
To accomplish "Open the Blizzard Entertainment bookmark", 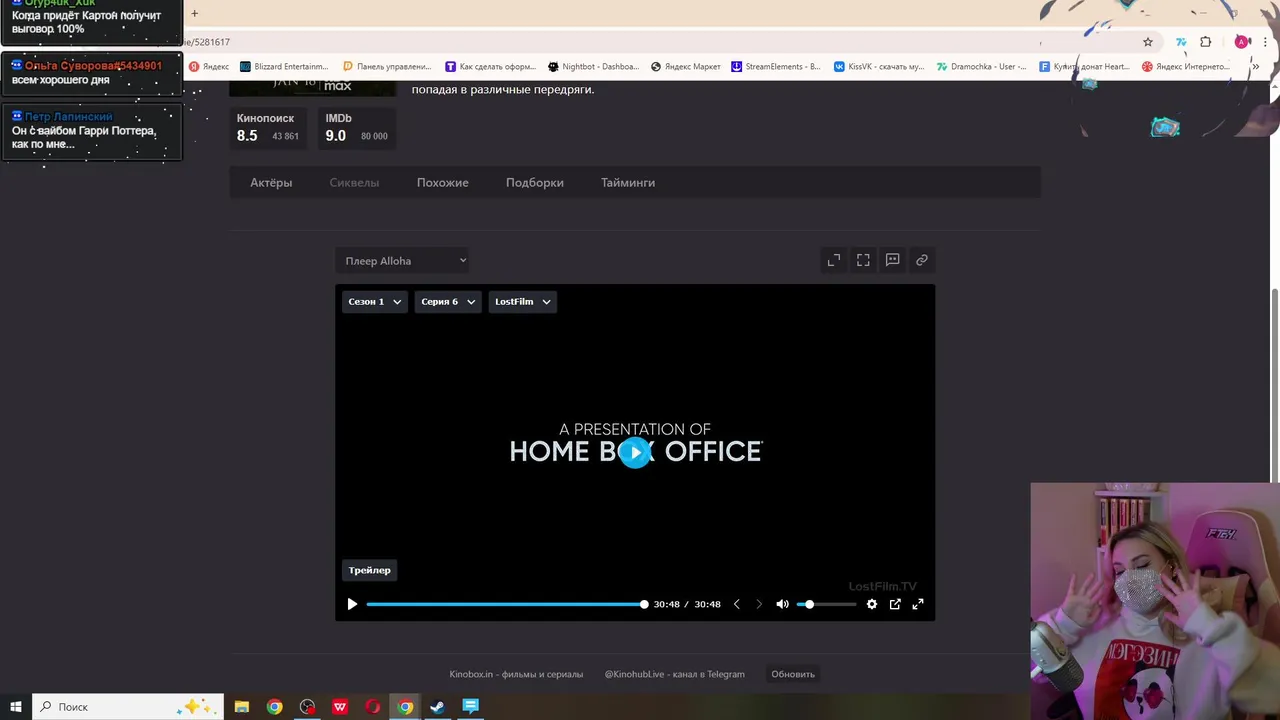I will (x=284, y=67).
